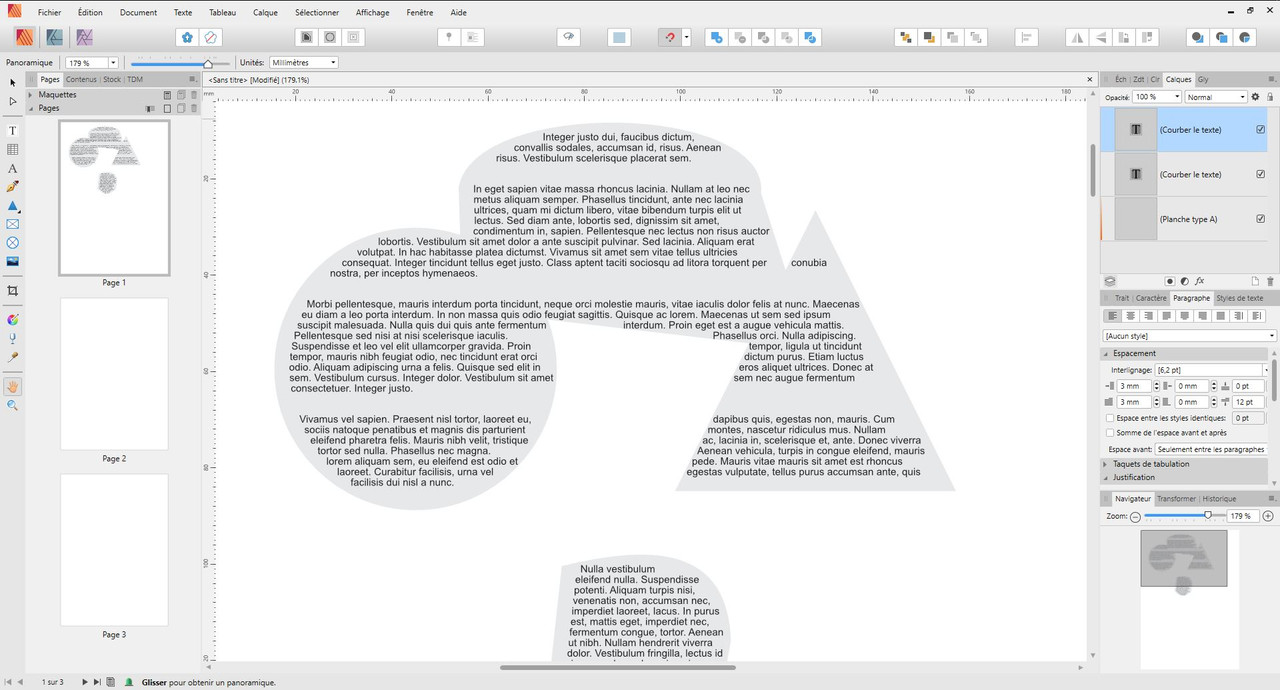Zoom in with Navigateur plus button

pos(1268,516)
